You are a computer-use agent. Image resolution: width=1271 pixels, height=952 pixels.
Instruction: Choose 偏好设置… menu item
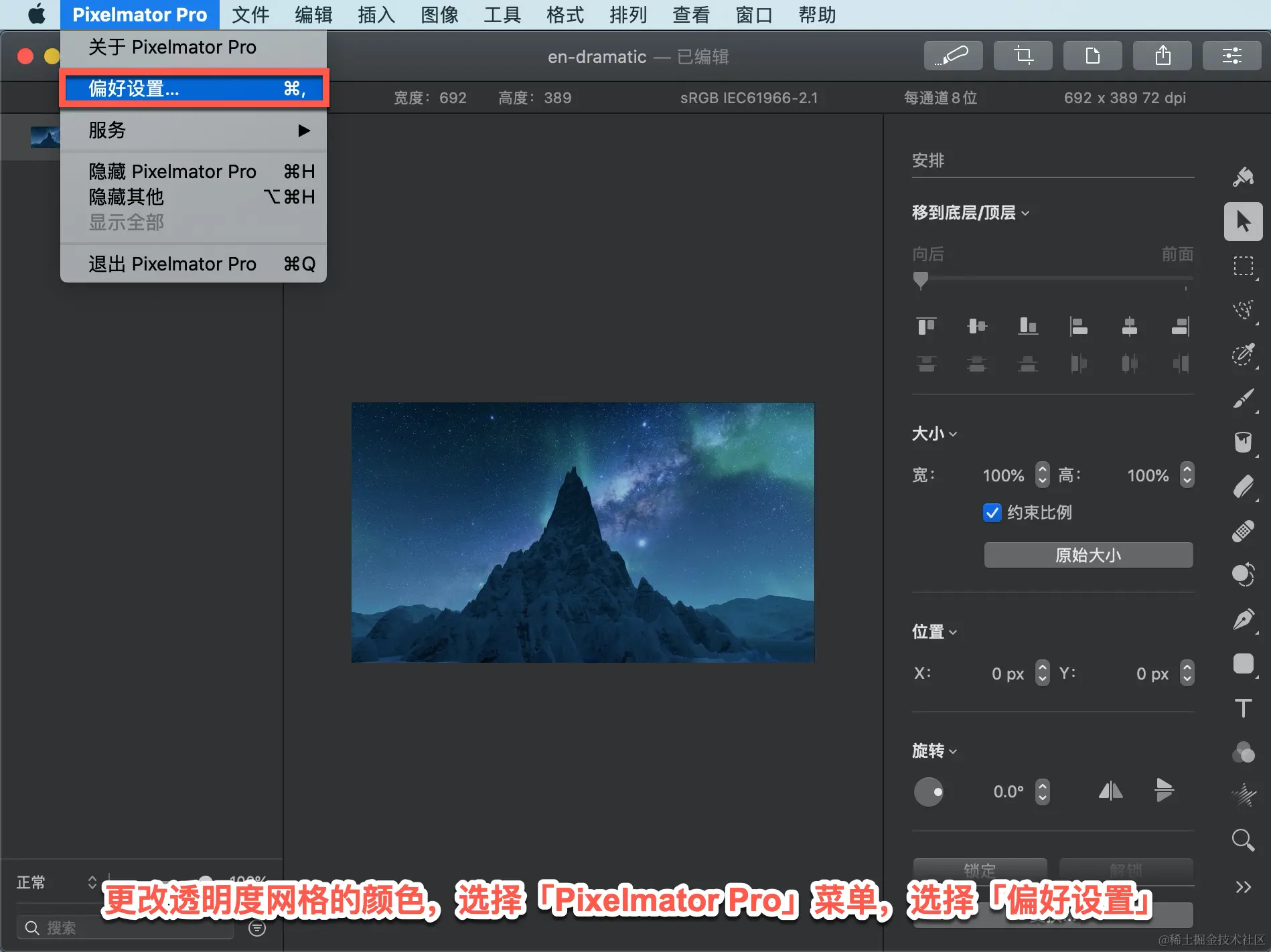point(194,88)
